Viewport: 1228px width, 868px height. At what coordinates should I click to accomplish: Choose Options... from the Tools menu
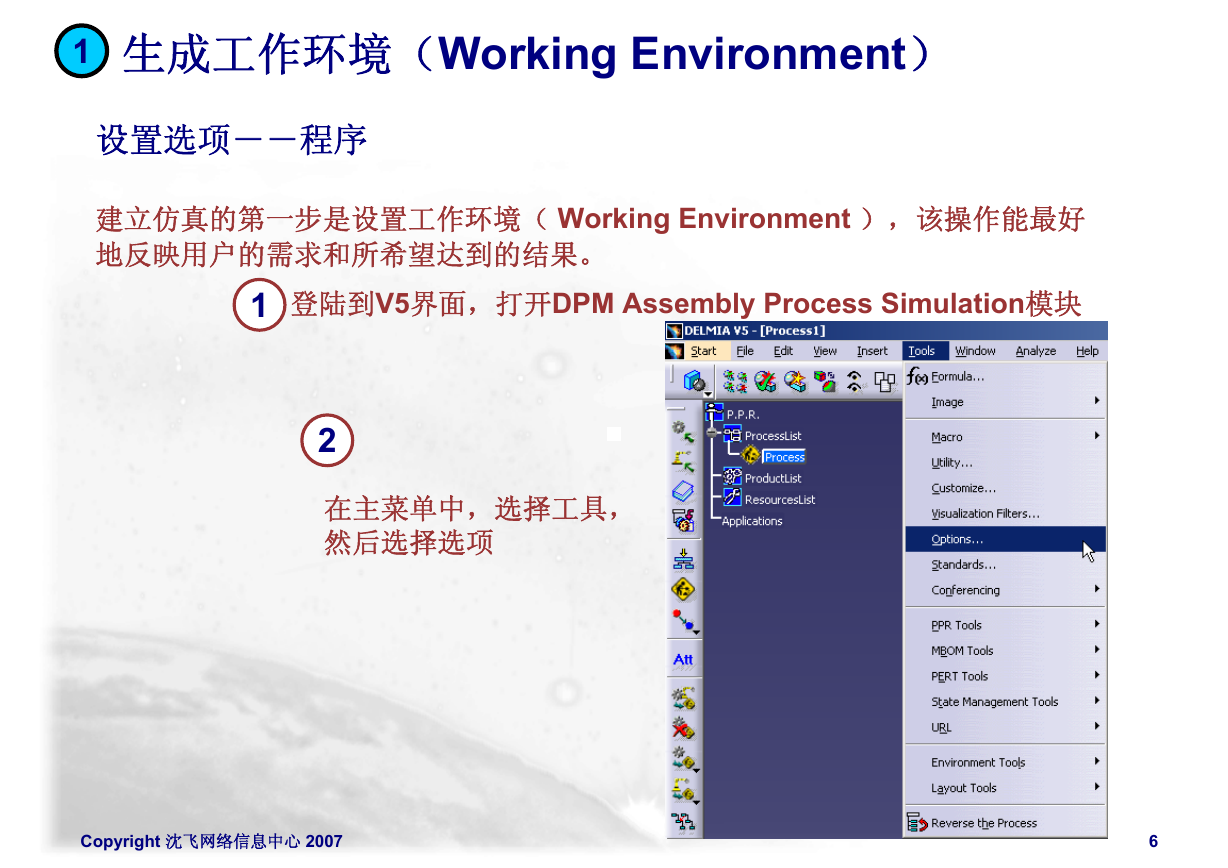1005,539
